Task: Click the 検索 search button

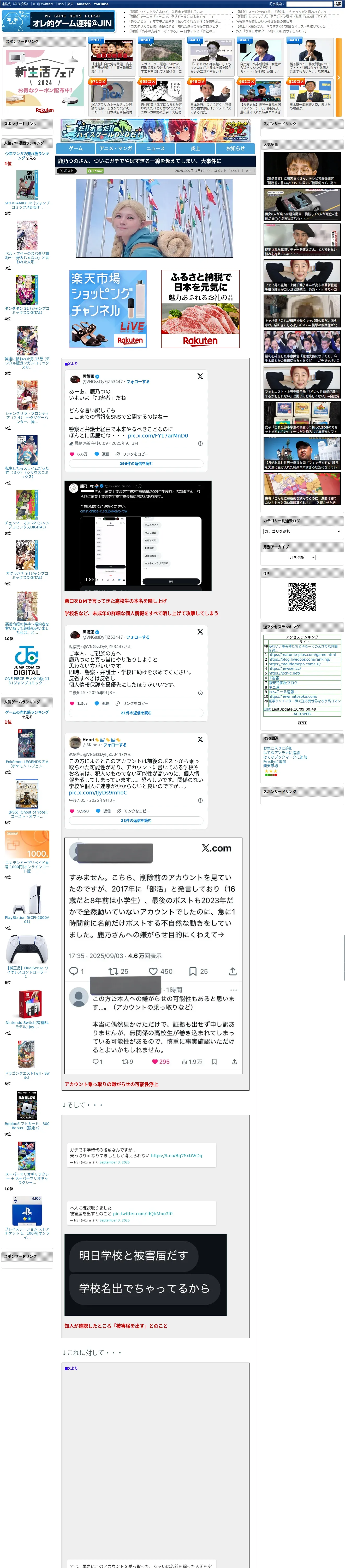Action: coord(338,4)
